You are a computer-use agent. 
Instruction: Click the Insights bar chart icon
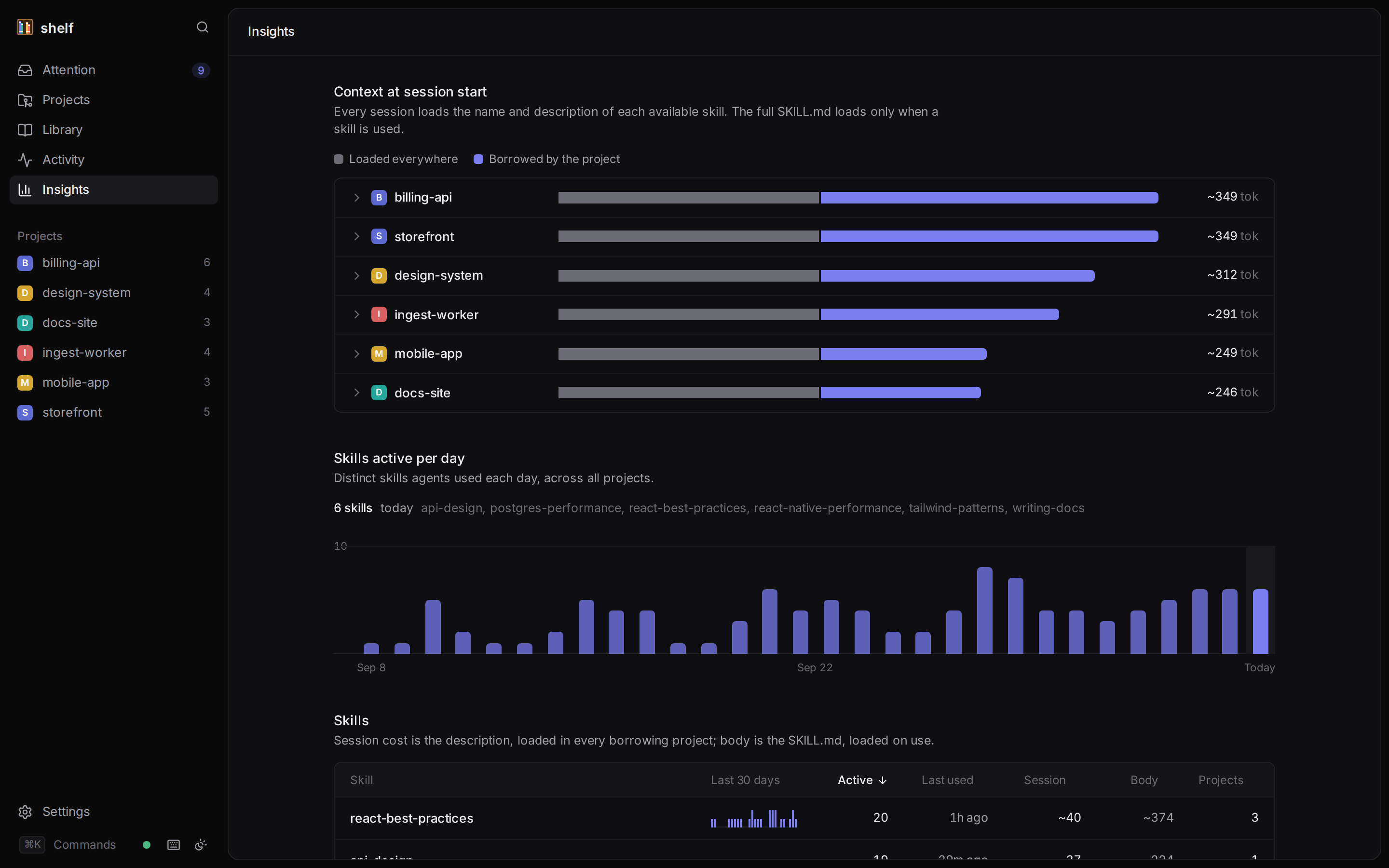[x=25, y=190]
